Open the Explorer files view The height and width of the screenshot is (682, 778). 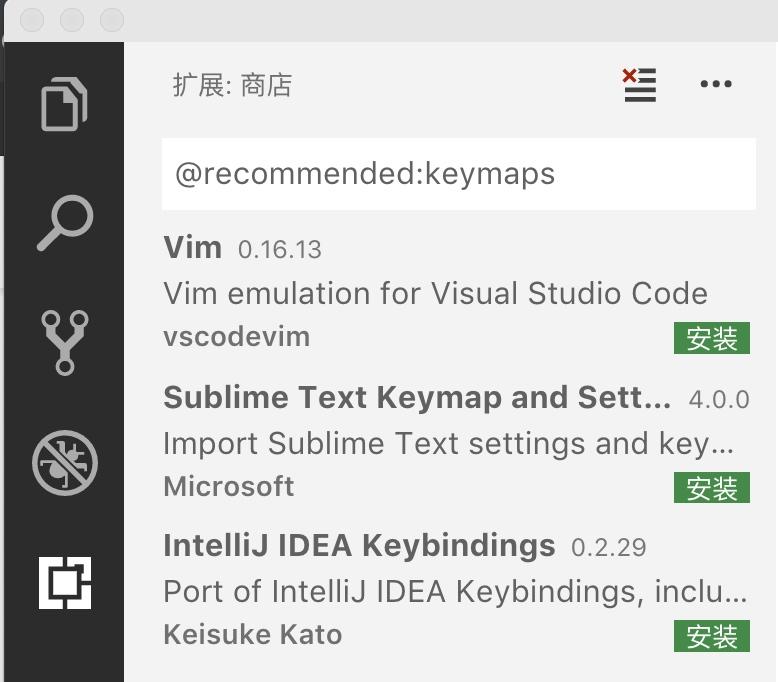[64, 104]
